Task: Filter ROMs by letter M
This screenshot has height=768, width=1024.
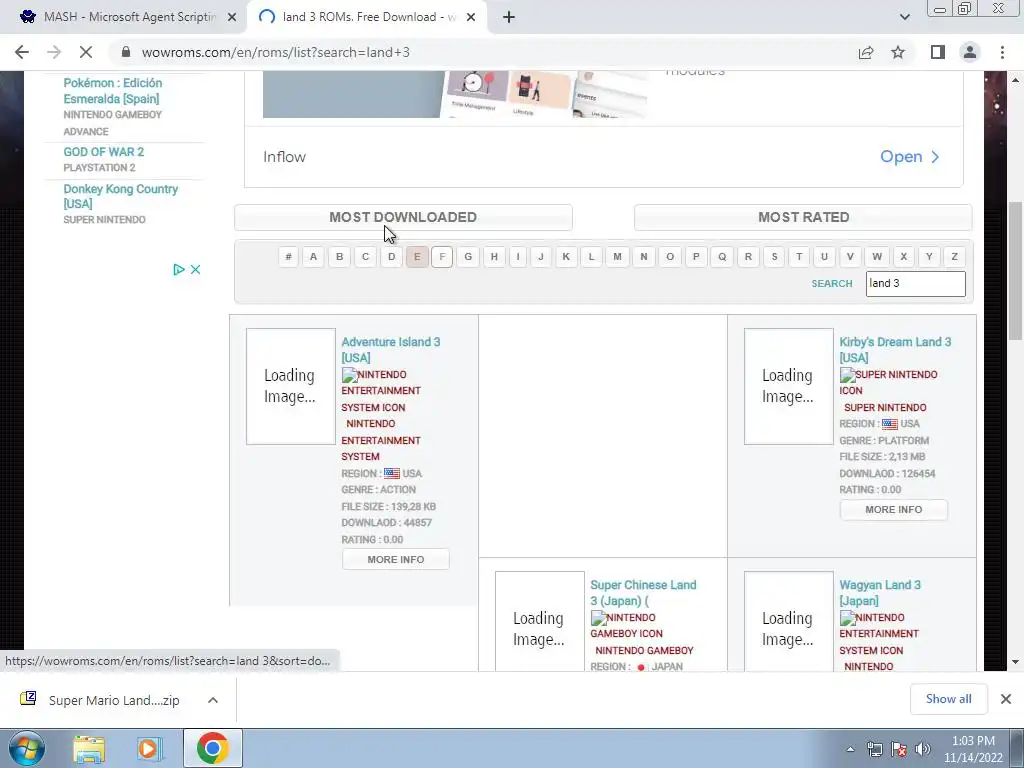Action: pos(617,257)
